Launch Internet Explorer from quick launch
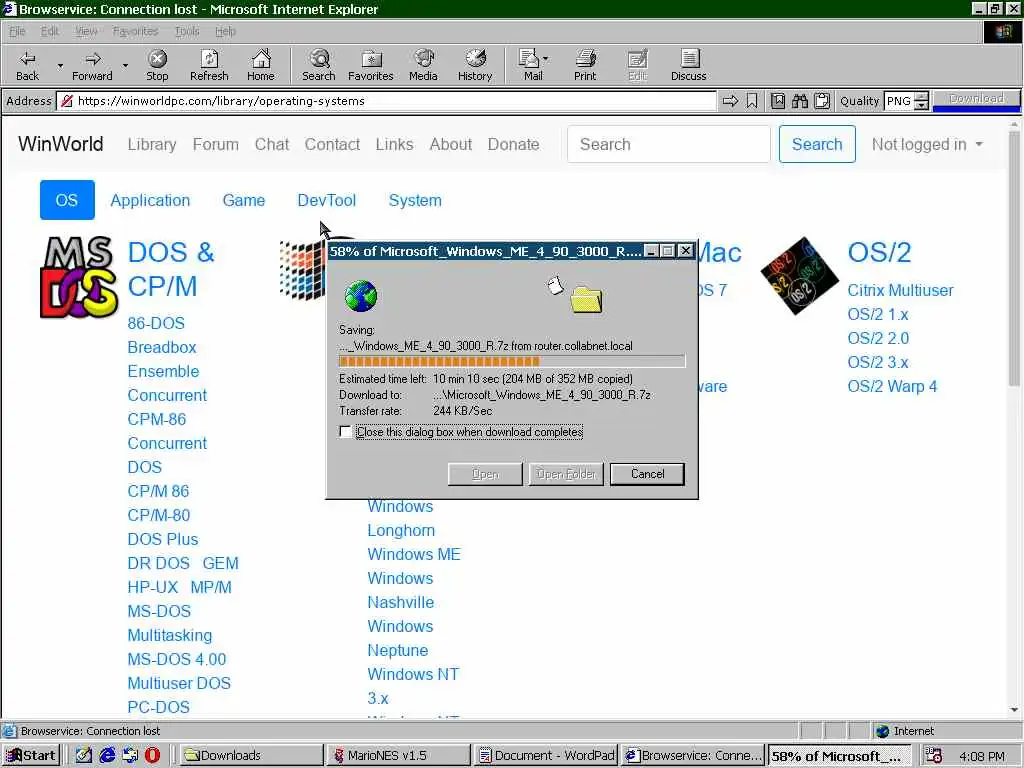This screenshot has height=768, width=1024. coord(107,755)
